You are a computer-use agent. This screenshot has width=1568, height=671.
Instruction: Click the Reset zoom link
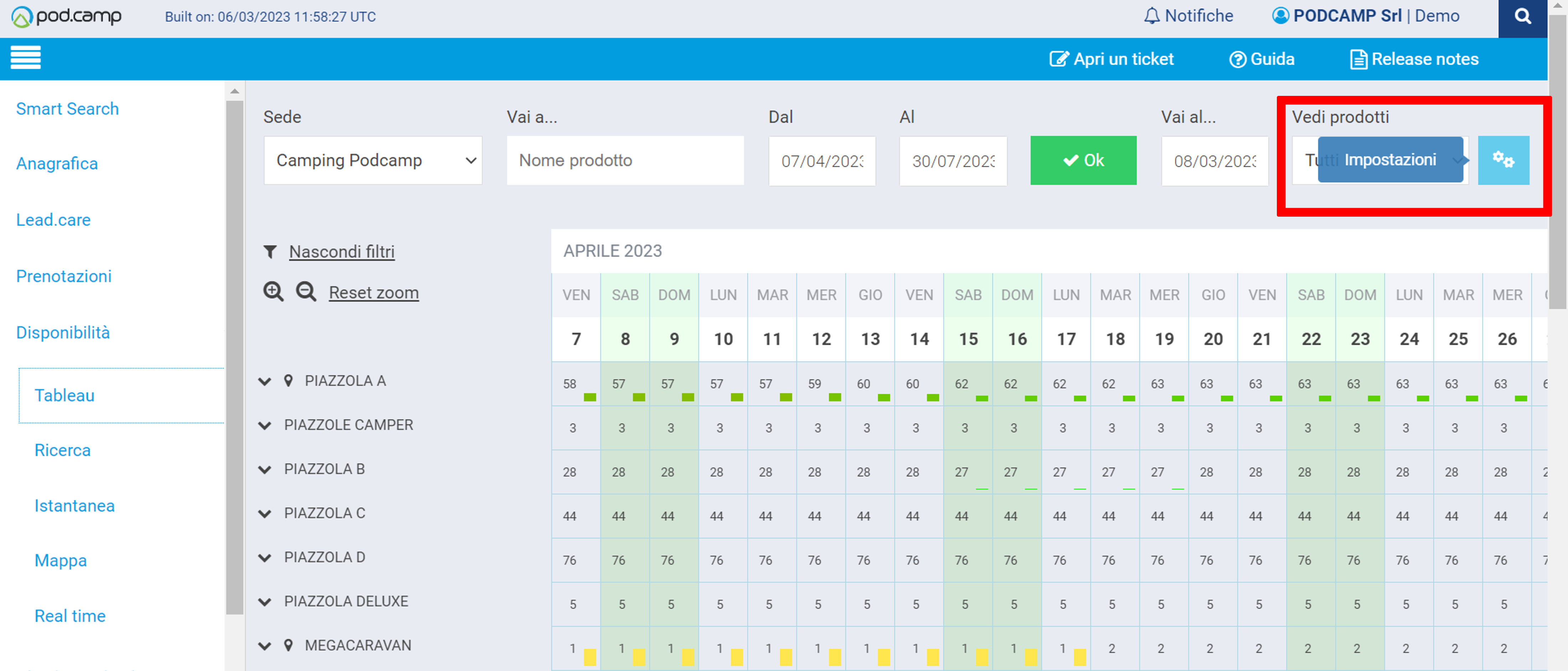pos(373,293)
